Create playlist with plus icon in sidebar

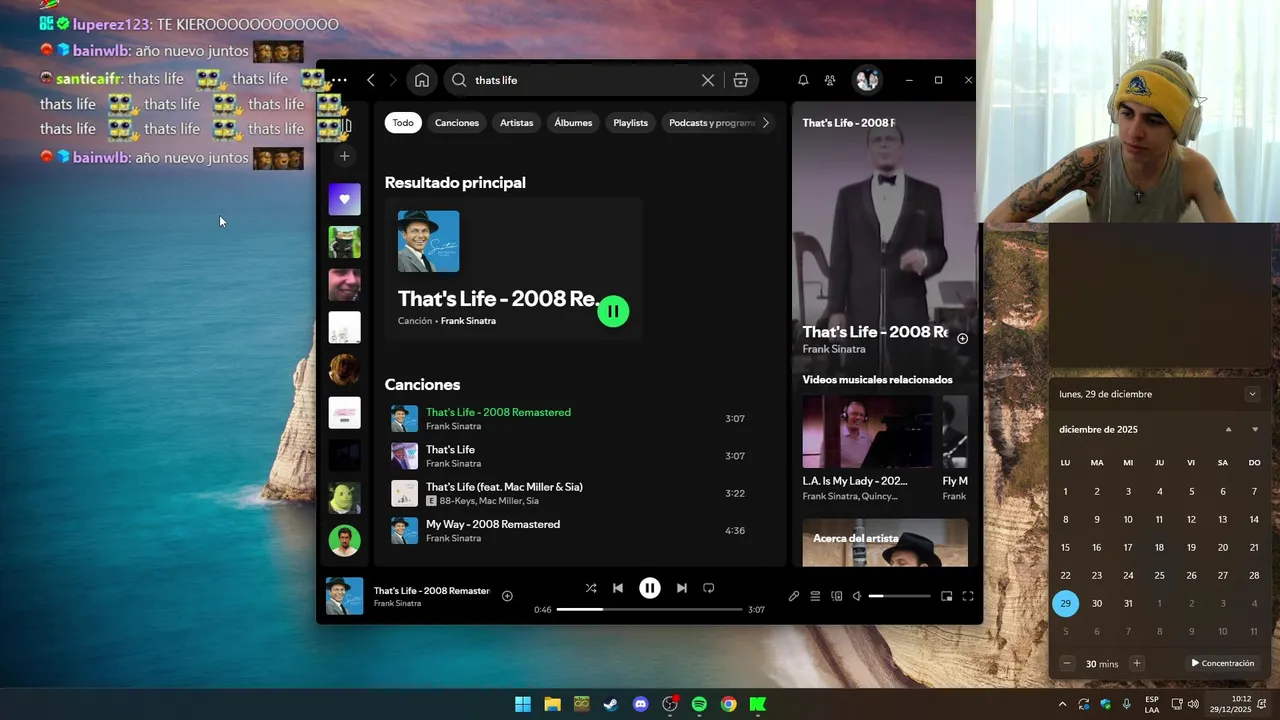click(x=345, y=156)
